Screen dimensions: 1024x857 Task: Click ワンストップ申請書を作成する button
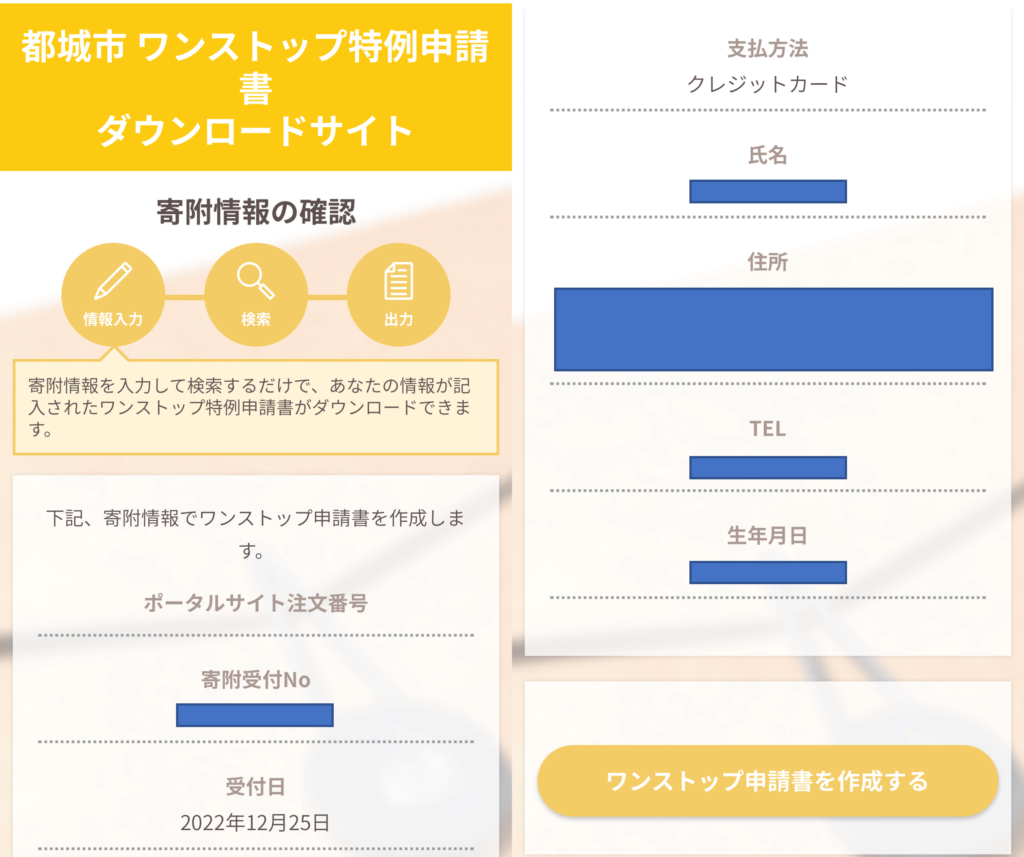(767, 781)
